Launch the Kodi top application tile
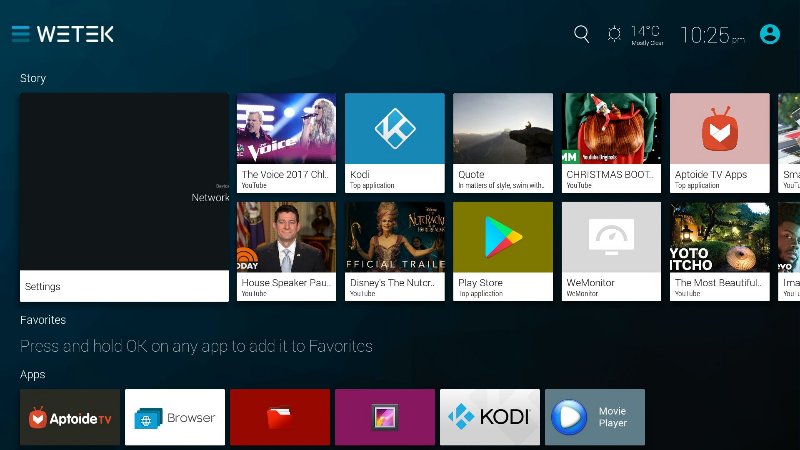The image size is (800, 450). pos(394,142)
